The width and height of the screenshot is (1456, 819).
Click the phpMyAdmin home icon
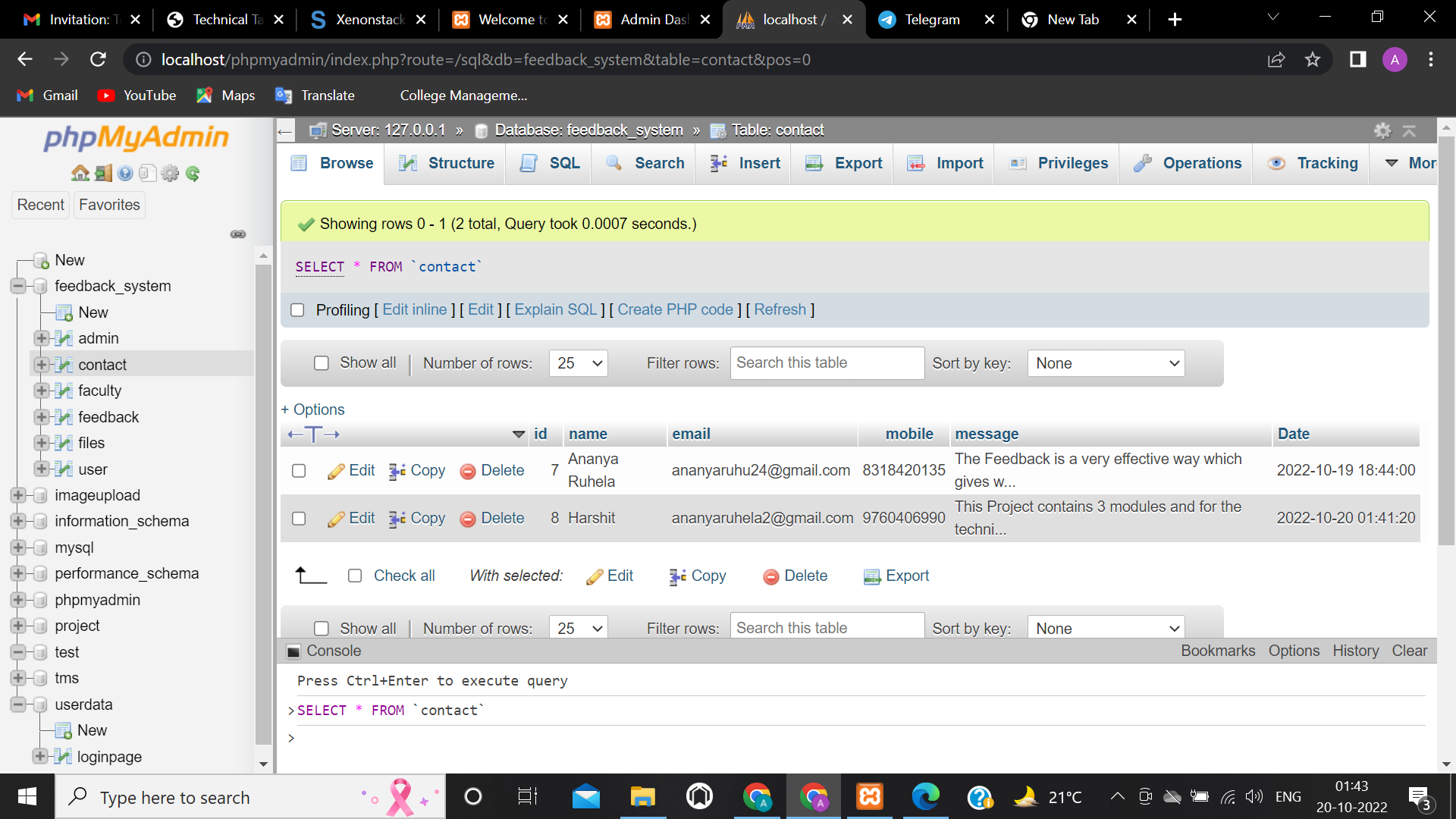pyautogui.click(x=80, y=173)
